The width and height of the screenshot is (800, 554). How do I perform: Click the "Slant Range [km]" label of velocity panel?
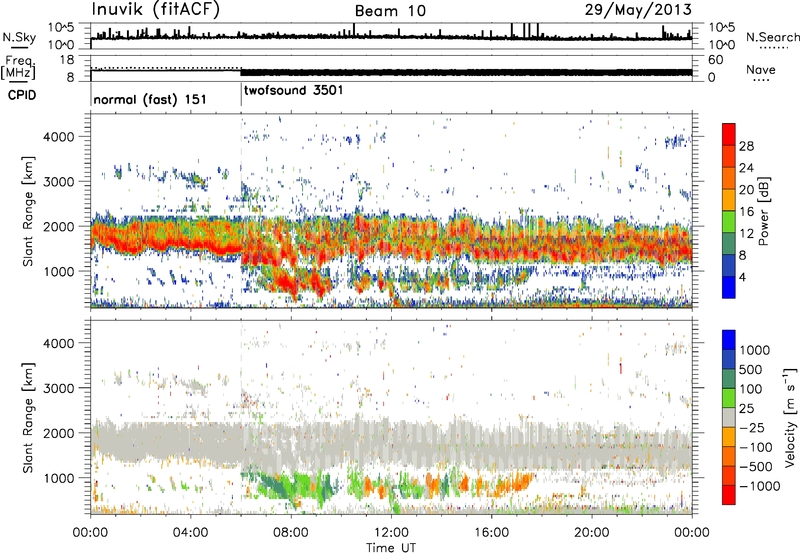tap(28, 418)
